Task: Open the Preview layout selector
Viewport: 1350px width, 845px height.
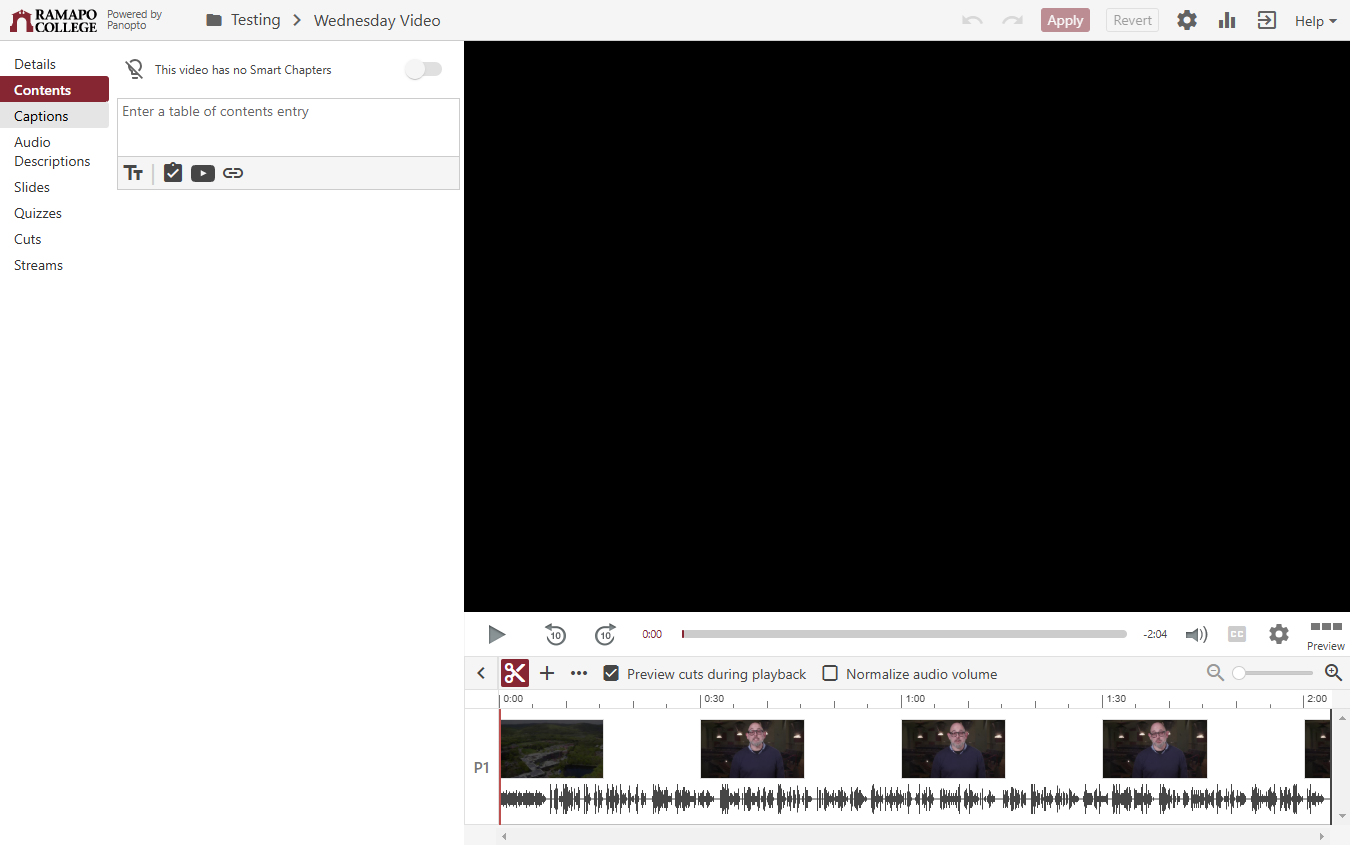Action: [1326, 635]
